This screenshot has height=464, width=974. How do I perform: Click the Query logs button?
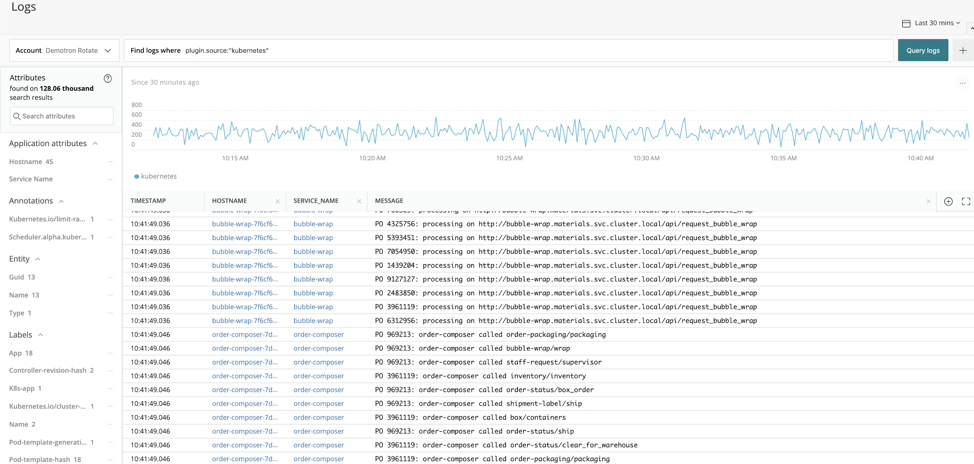pos(923,50)
